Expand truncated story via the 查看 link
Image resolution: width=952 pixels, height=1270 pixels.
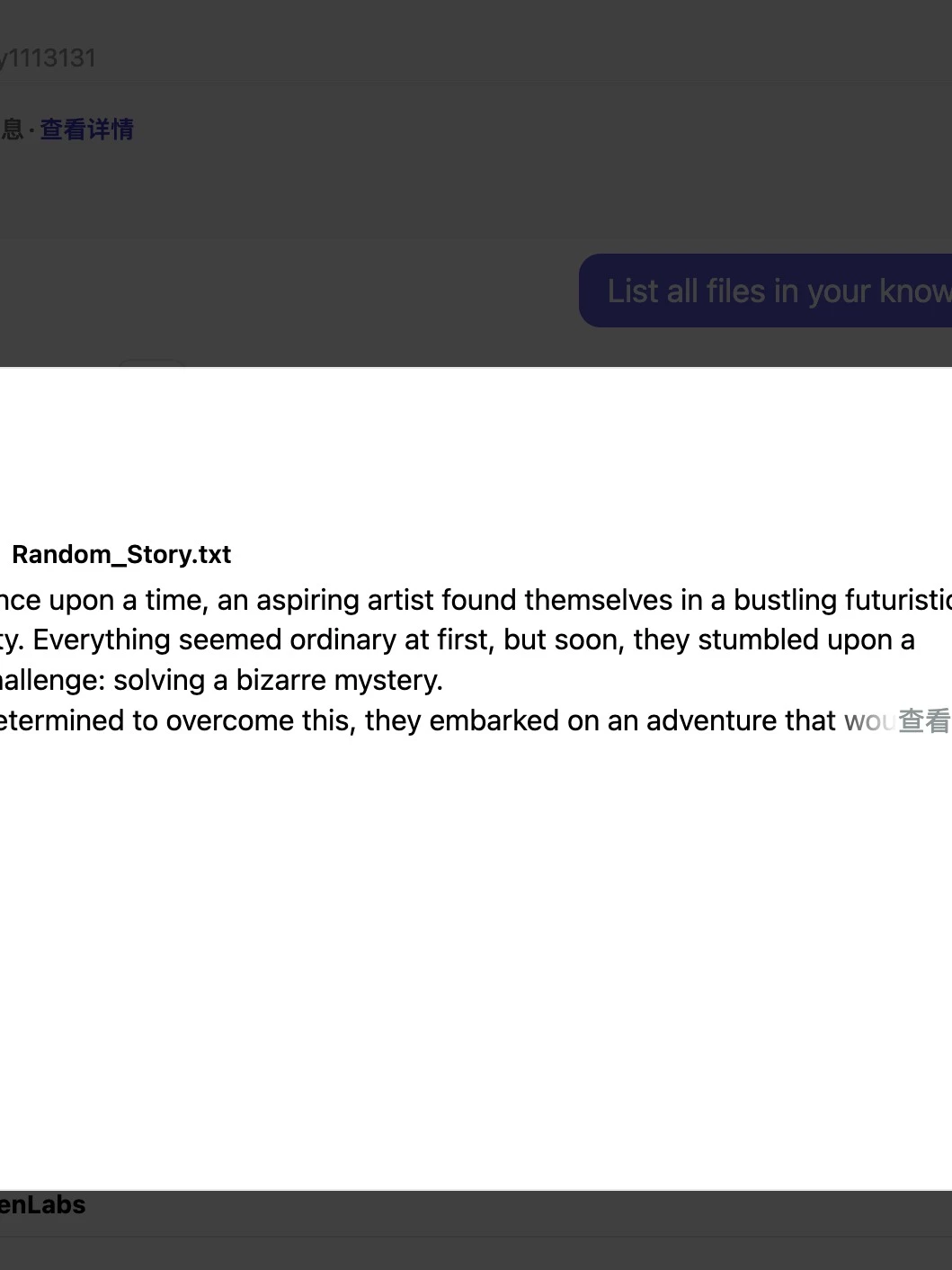923,720
